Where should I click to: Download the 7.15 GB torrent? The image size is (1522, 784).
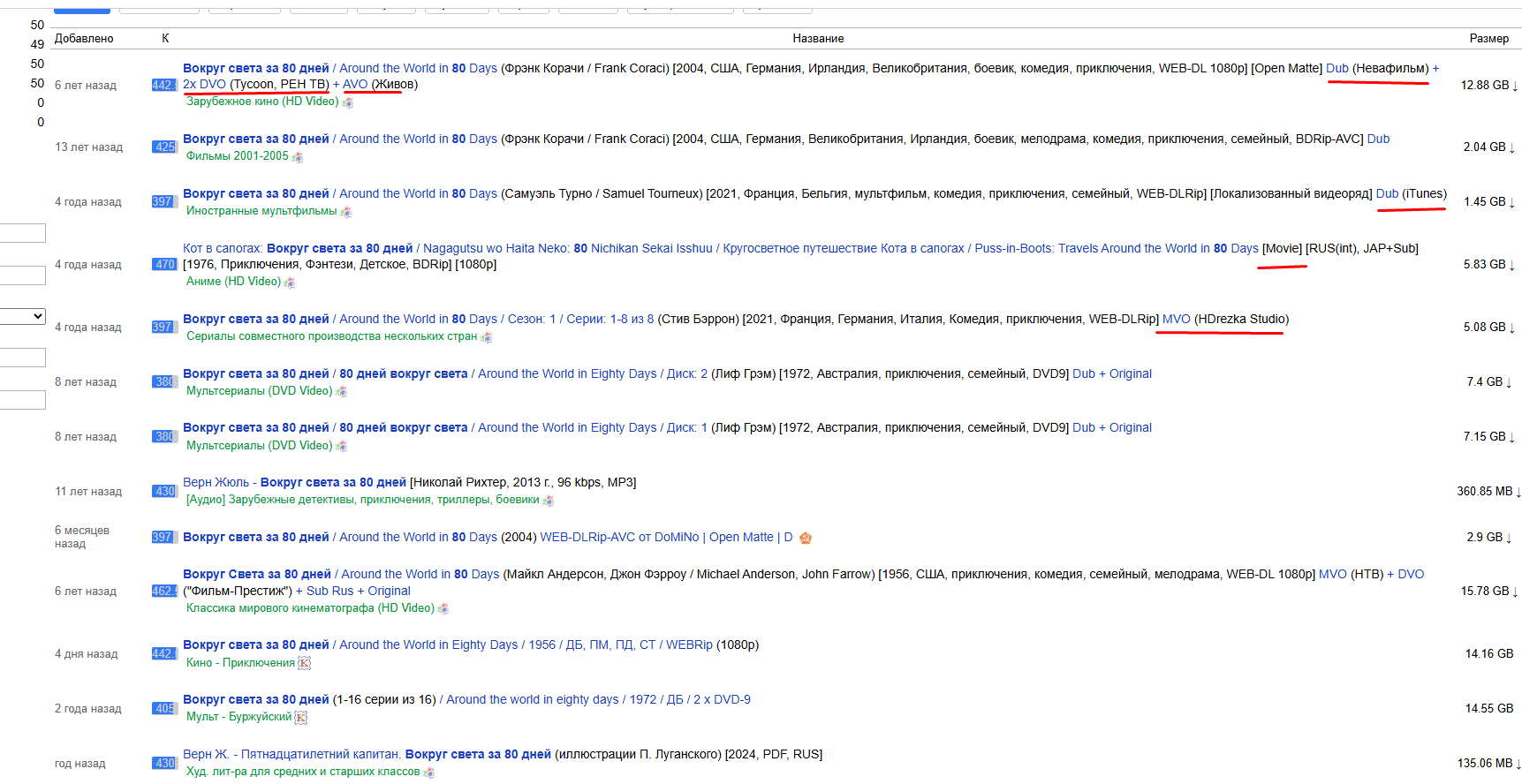[1489, 437]
